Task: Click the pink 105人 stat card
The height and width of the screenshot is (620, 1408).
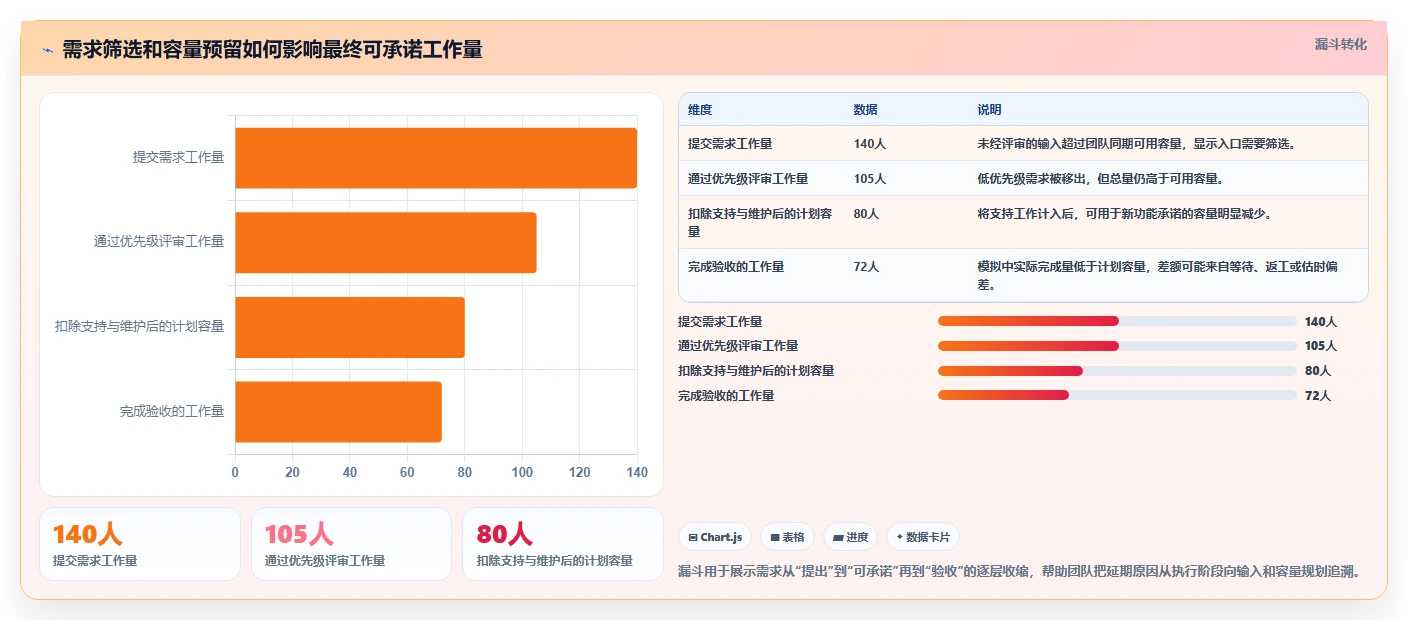Action: 352,544
